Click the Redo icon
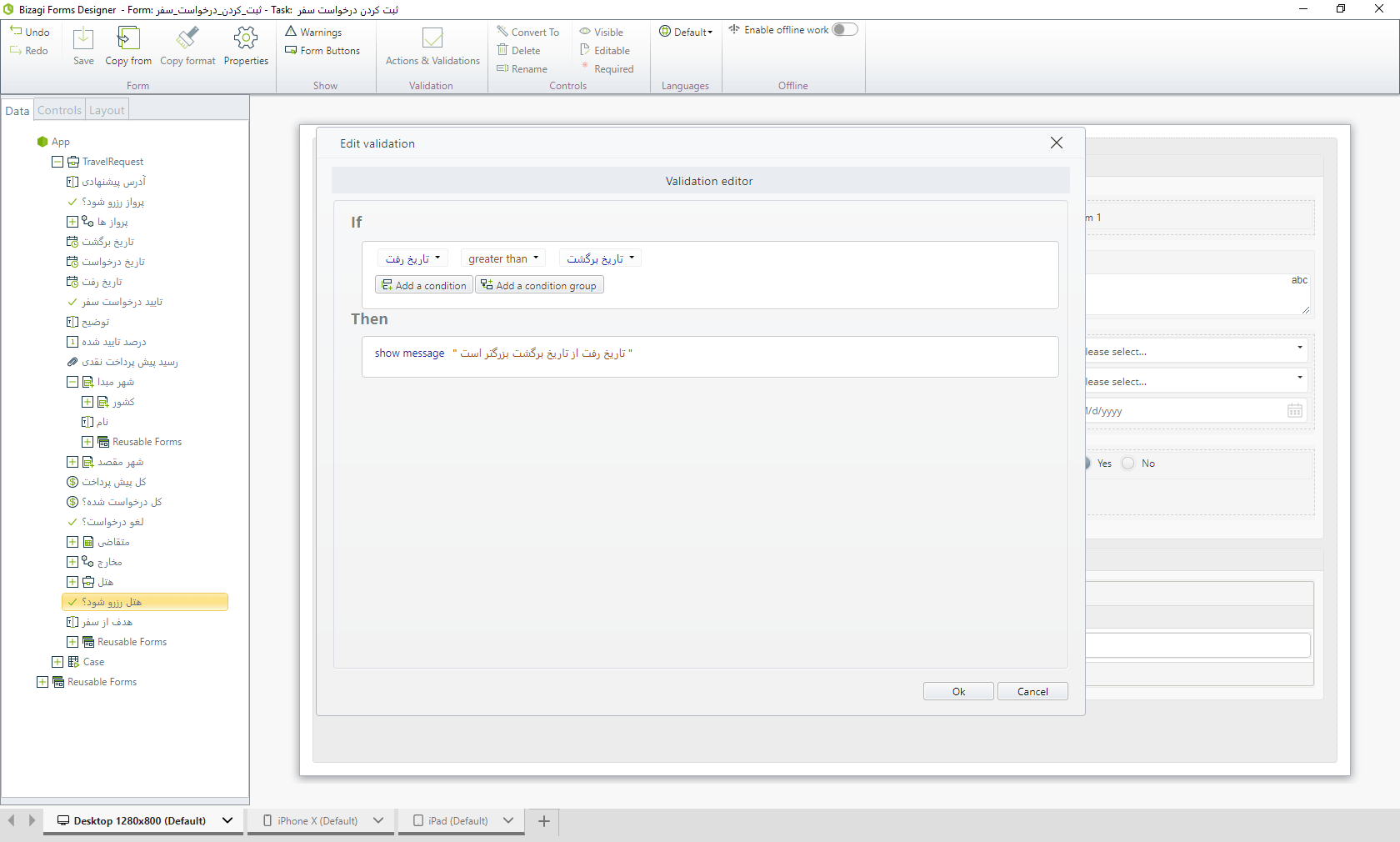This screenshot has height=842, width=1400. [x=16, y=50]
